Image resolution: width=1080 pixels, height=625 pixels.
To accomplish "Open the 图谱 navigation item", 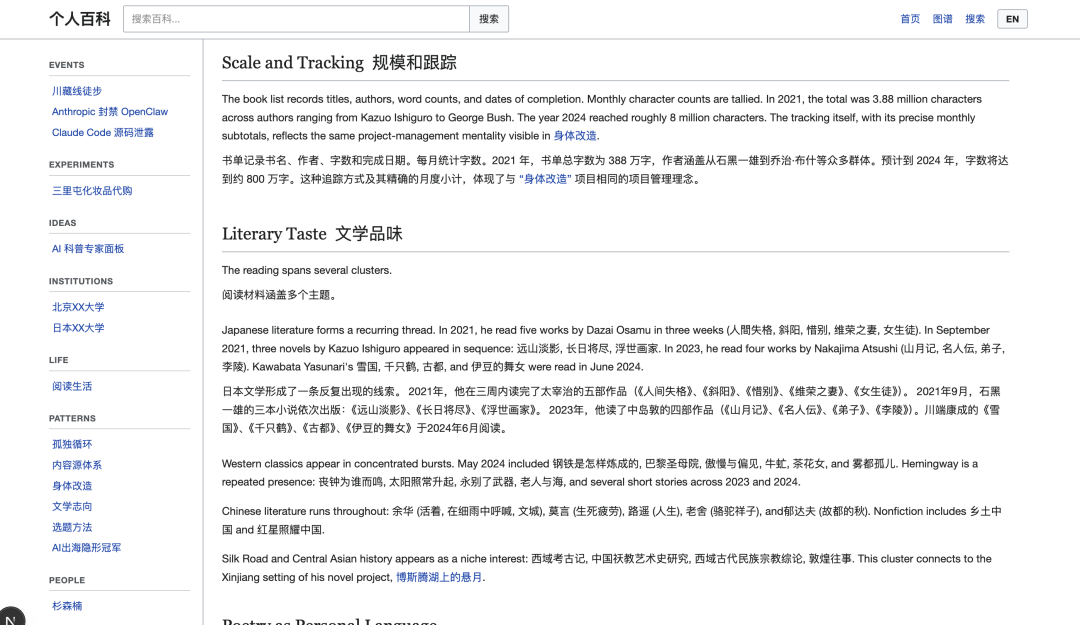I will coord(942,18).
